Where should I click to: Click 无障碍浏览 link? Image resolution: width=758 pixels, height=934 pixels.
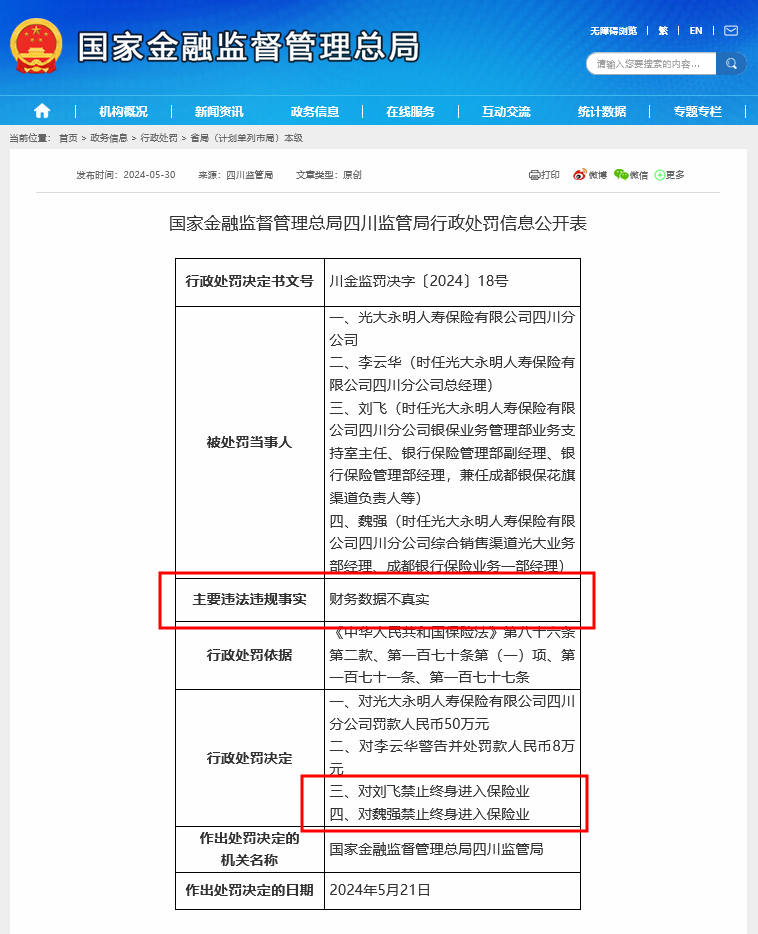[x=613, y=30]
